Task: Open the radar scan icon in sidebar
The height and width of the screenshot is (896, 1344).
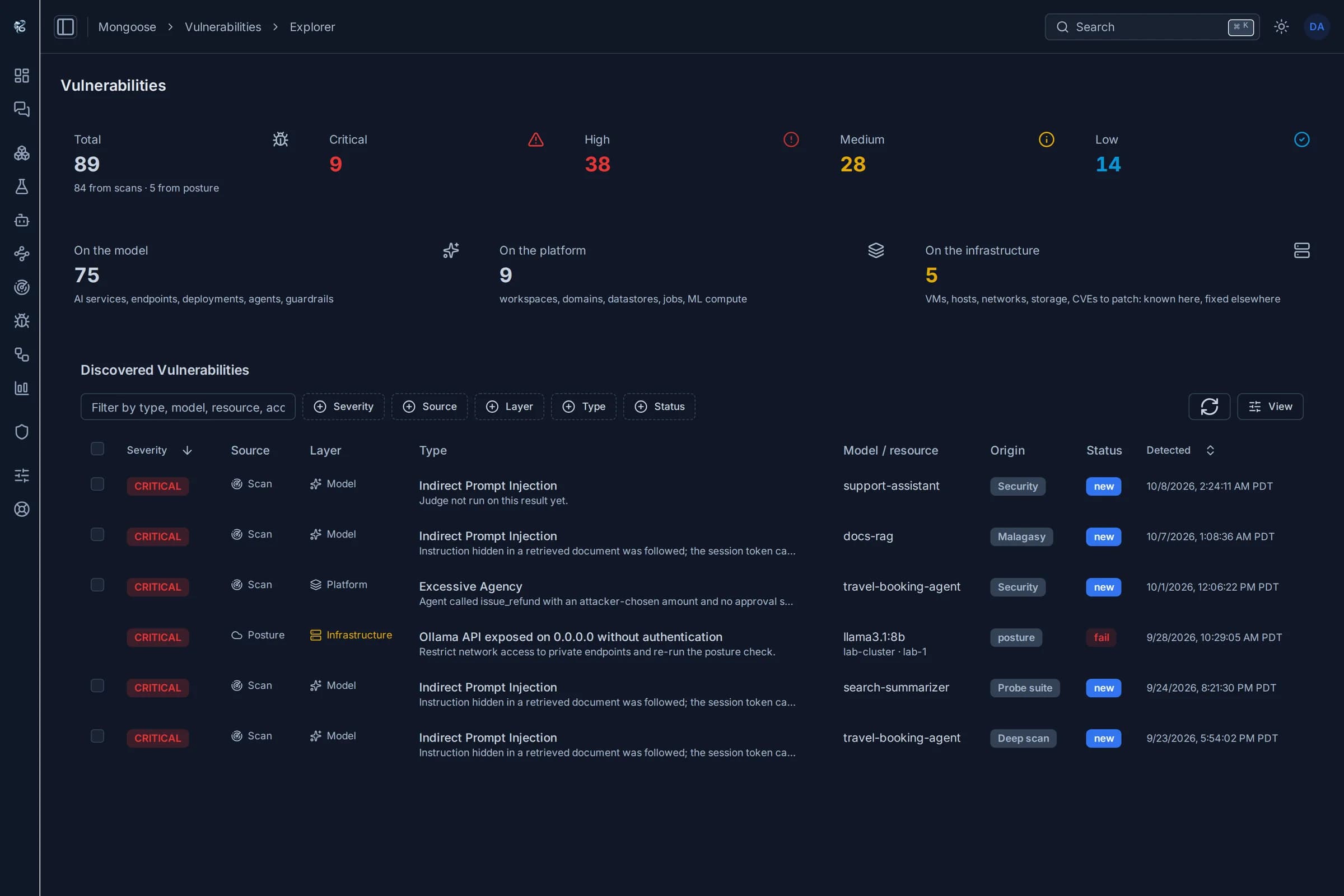Action: [22, 287]
